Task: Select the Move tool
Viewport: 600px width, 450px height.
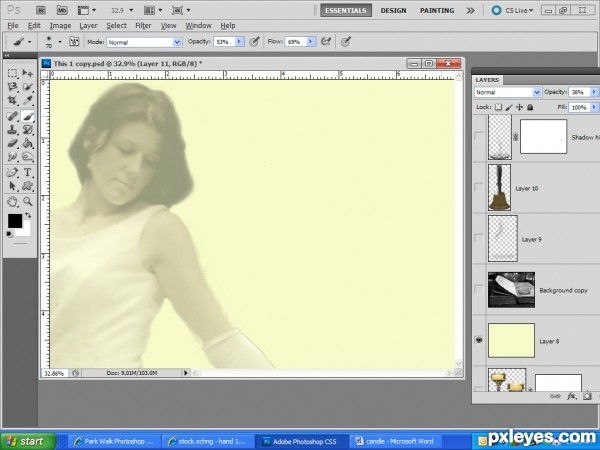Action: pos(28,73)
